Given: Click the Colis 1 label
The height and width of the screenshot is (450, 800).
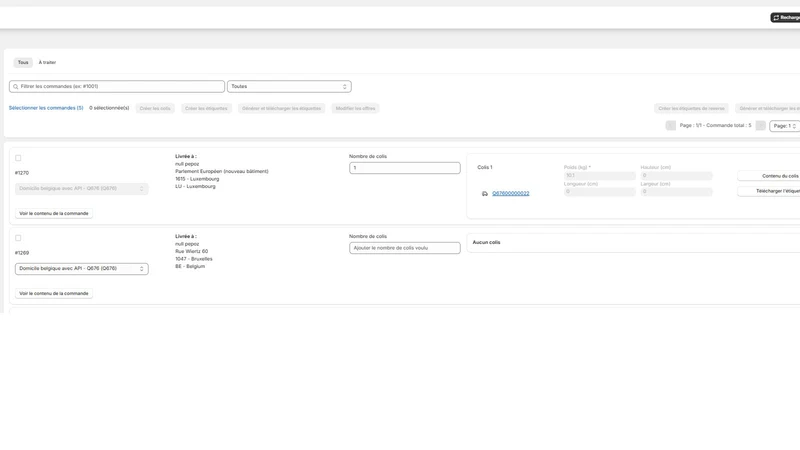Looking at the screenshot, I should coord(485,167).
